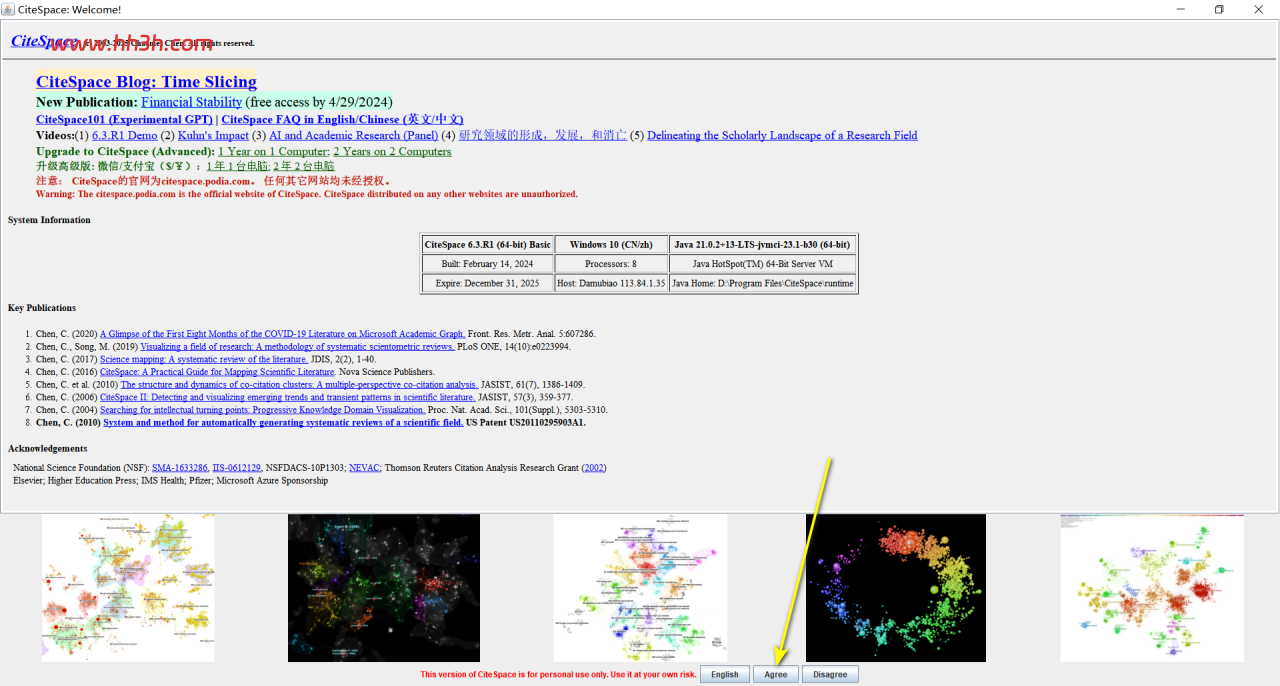Click the Java Home path table cell

[762, 283]
